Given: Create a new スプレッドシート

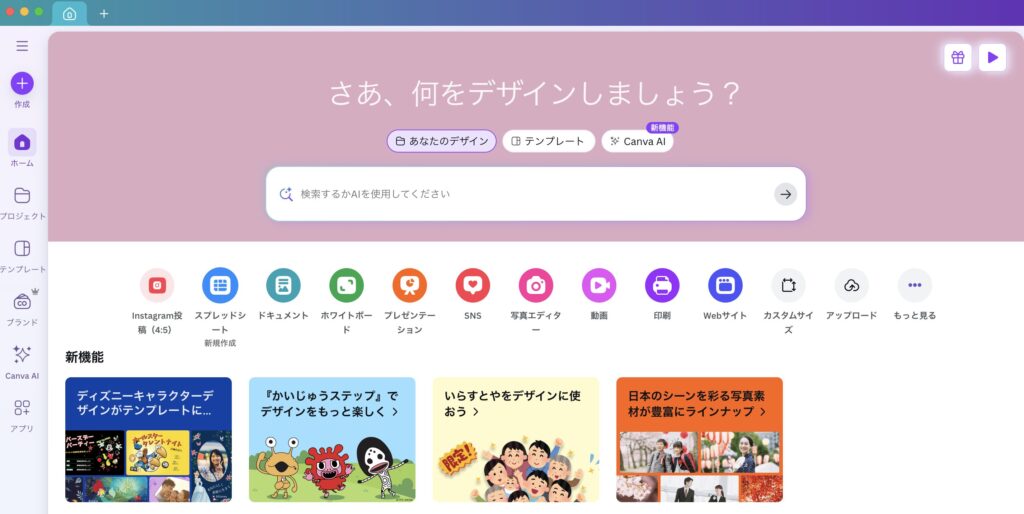Looking at the screenshot, I should coord(220,285).
